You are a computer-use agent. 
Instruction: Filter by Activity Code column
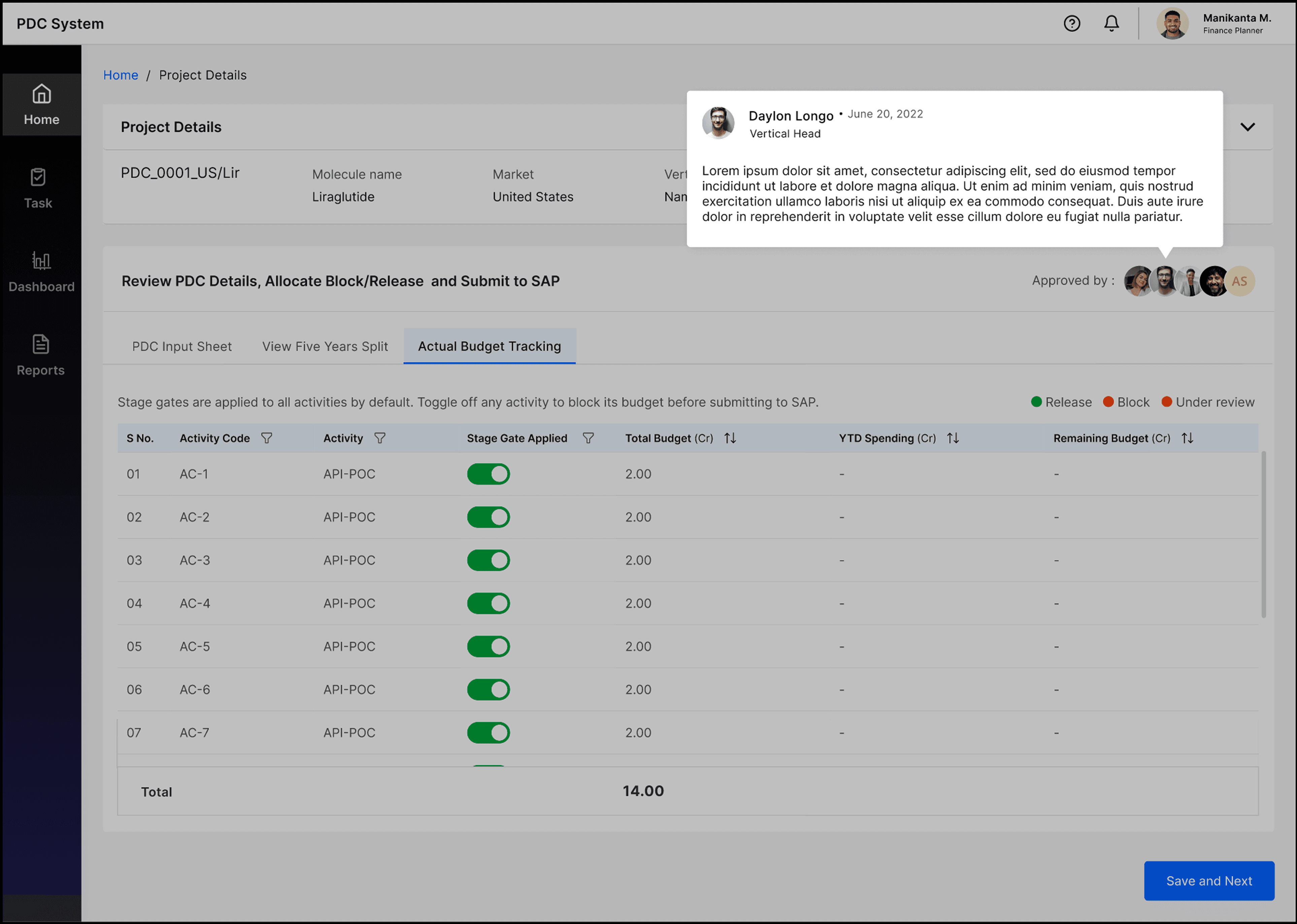pyautogui.click(x=266, y=438)
